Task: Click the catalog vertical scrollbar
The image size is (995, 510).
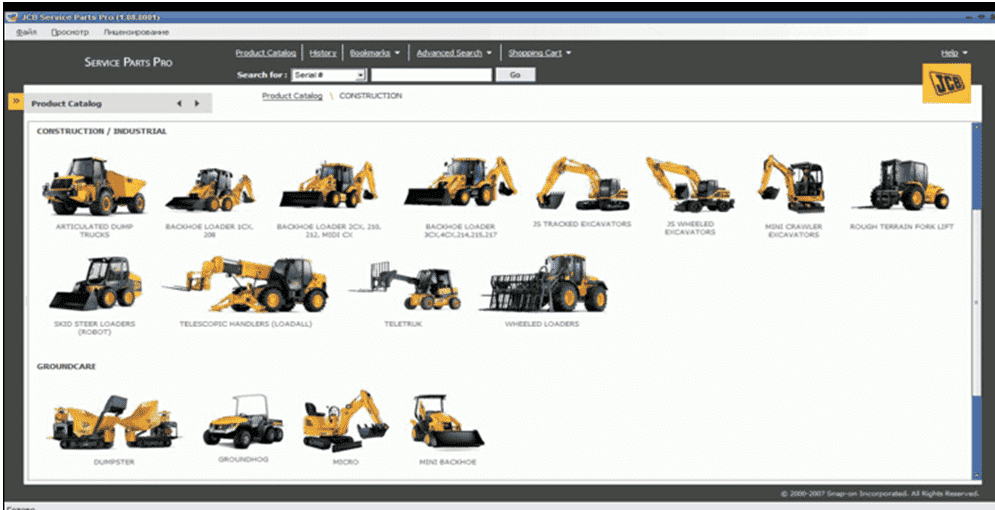Action: point(976,302)
